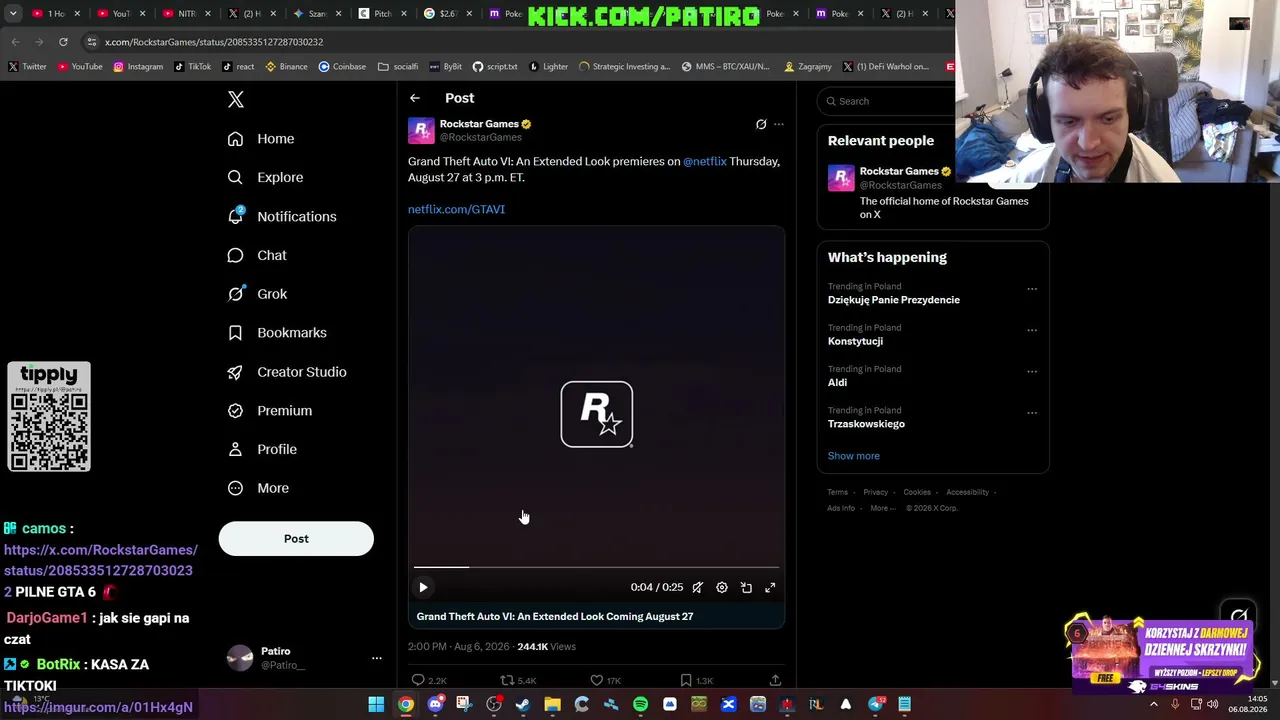1280x720 pixels.
Task: Open the post's three-dot more menu
Action: [x=779, y=125]
